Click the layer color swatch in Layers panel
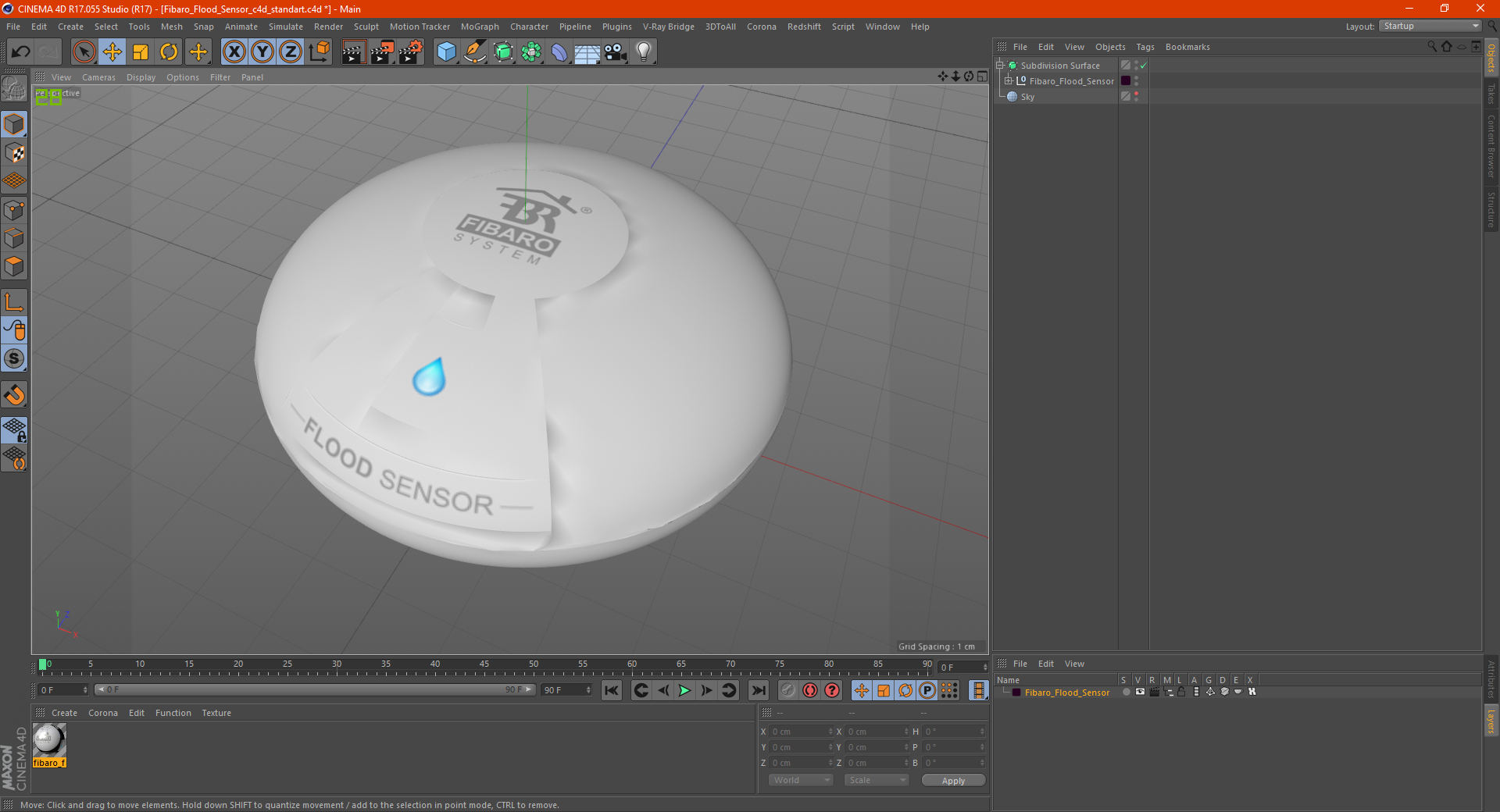This screenshot has width=1500, height=812. (x=1016, y=693)
